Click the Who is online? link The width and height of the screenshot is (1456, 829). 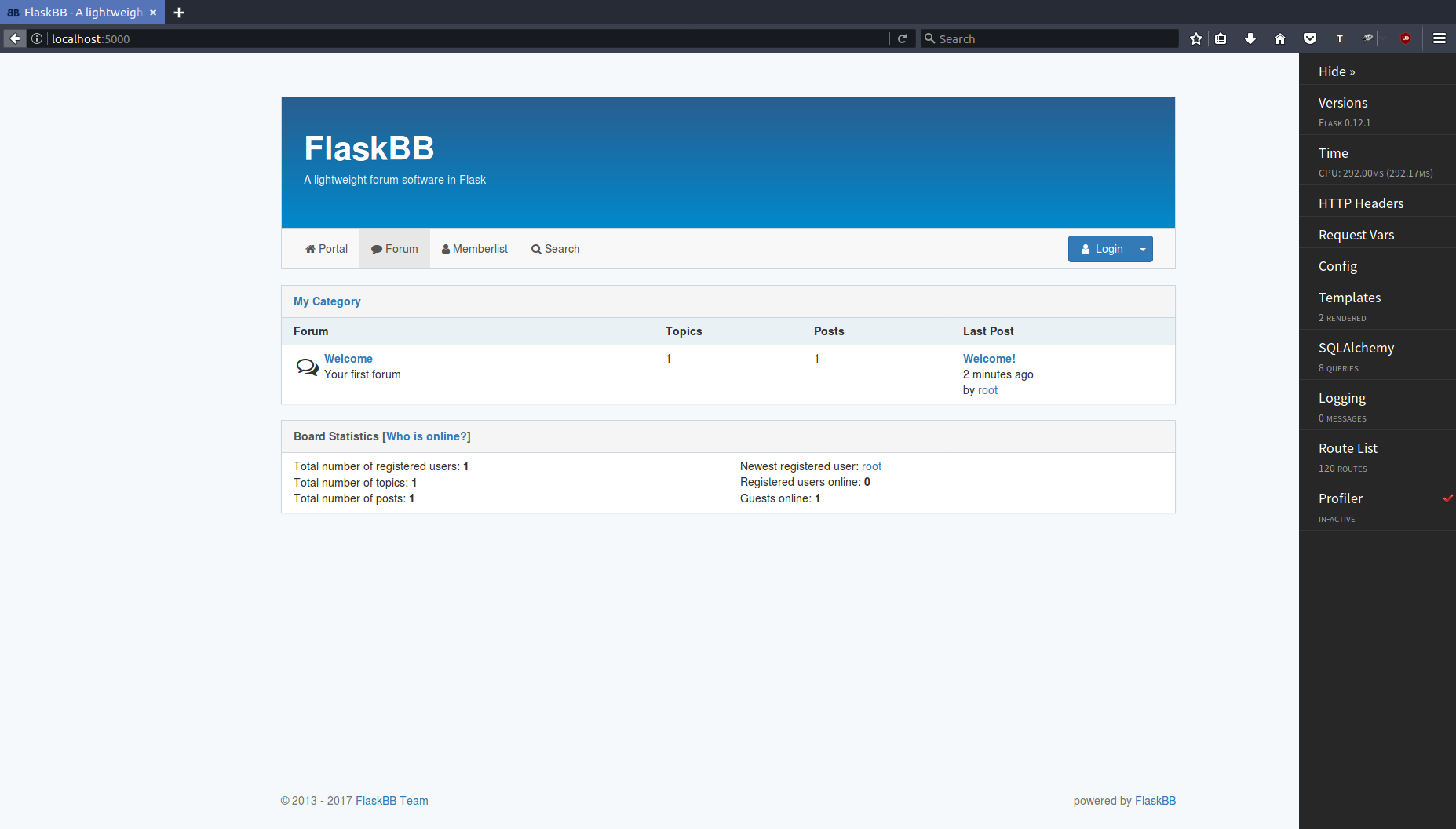pyautogui.click(x=426, y=436)
